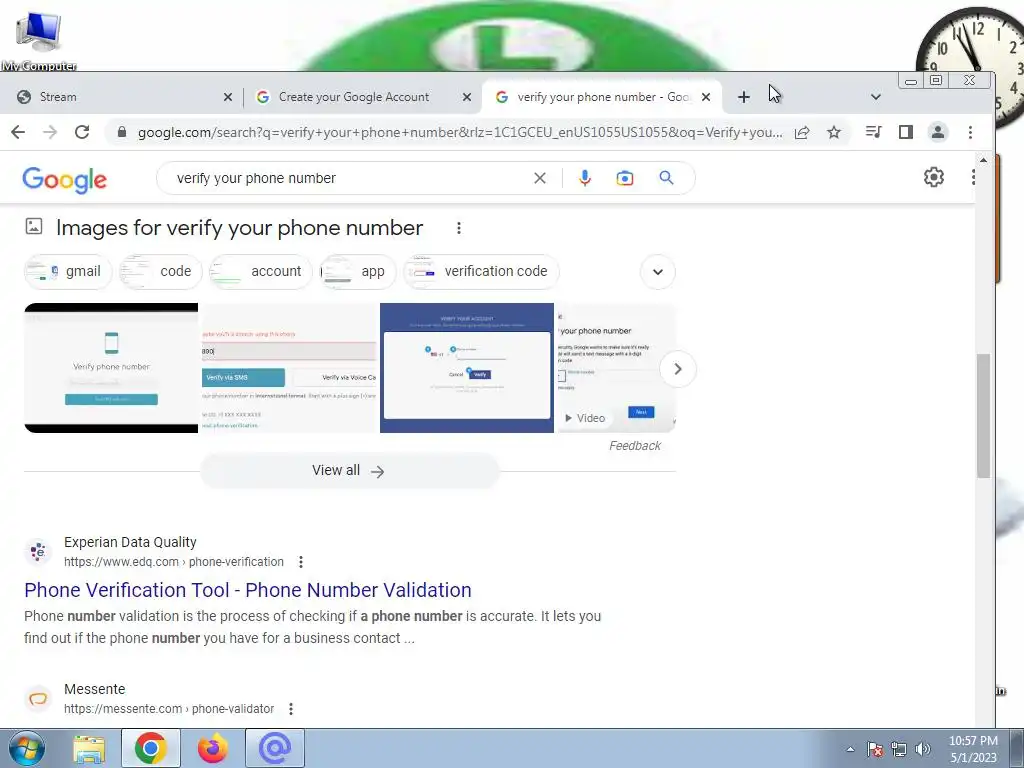
Task: Go forward with the arrow button
Action: pyautogui.click(x=50, y=133)
